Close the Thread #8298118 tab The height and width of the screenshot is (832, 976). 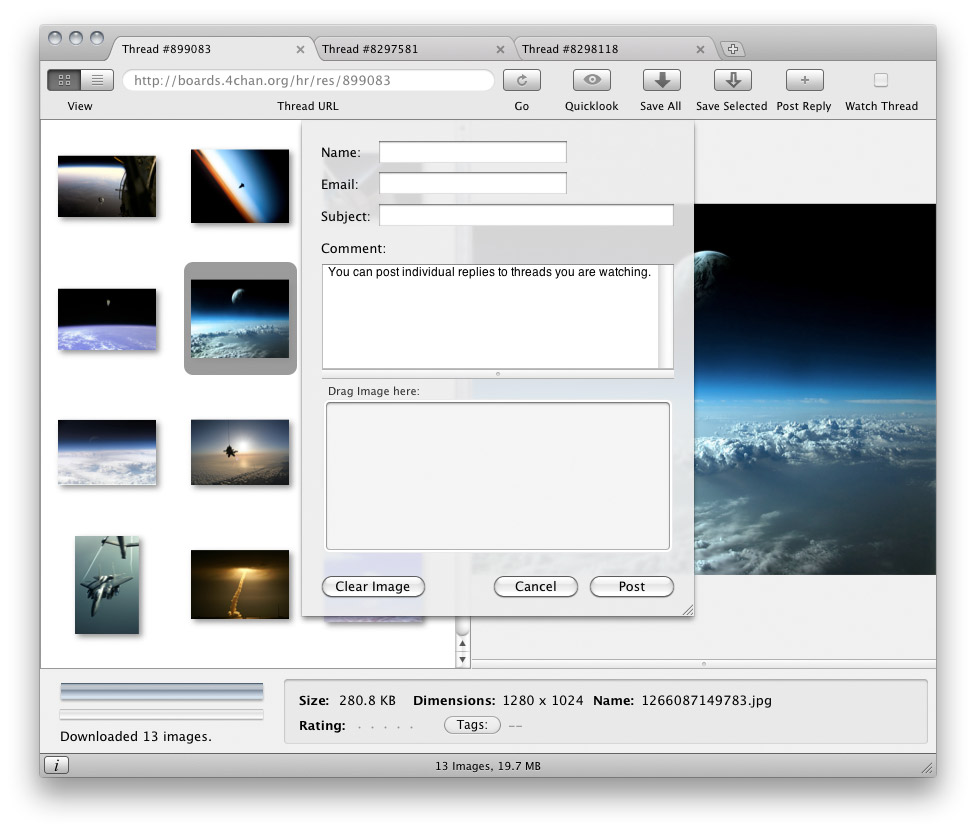[x=700, y=49]
